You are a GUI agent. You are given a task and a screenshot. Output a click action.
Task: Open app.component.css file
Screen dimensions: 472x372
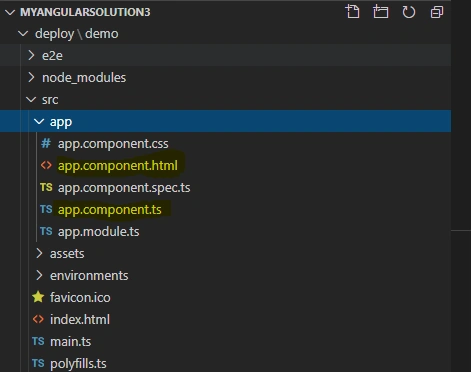point(113,144)
